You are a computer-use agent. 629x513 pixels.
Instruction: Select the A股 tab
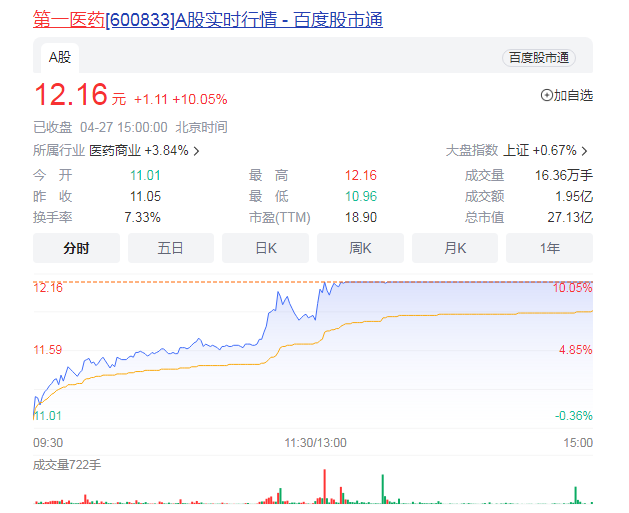tap(61, 57)
